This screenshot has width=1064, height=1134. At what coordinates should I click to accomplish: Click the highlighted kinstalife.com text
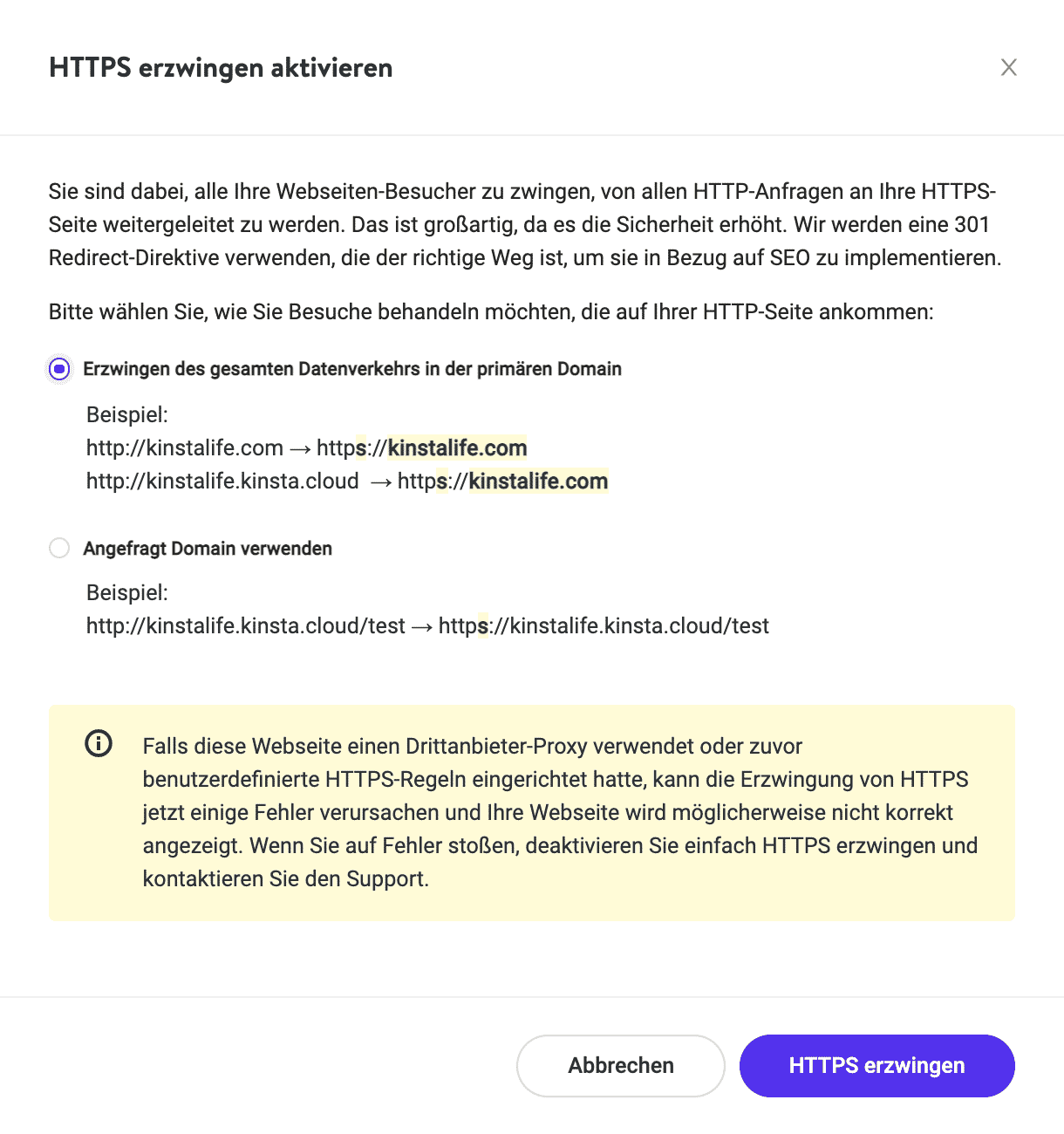point(457,447)
